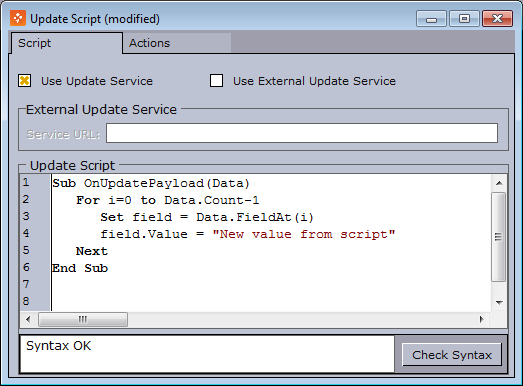Place cursor on the End Sub line

tap(80, 268)
